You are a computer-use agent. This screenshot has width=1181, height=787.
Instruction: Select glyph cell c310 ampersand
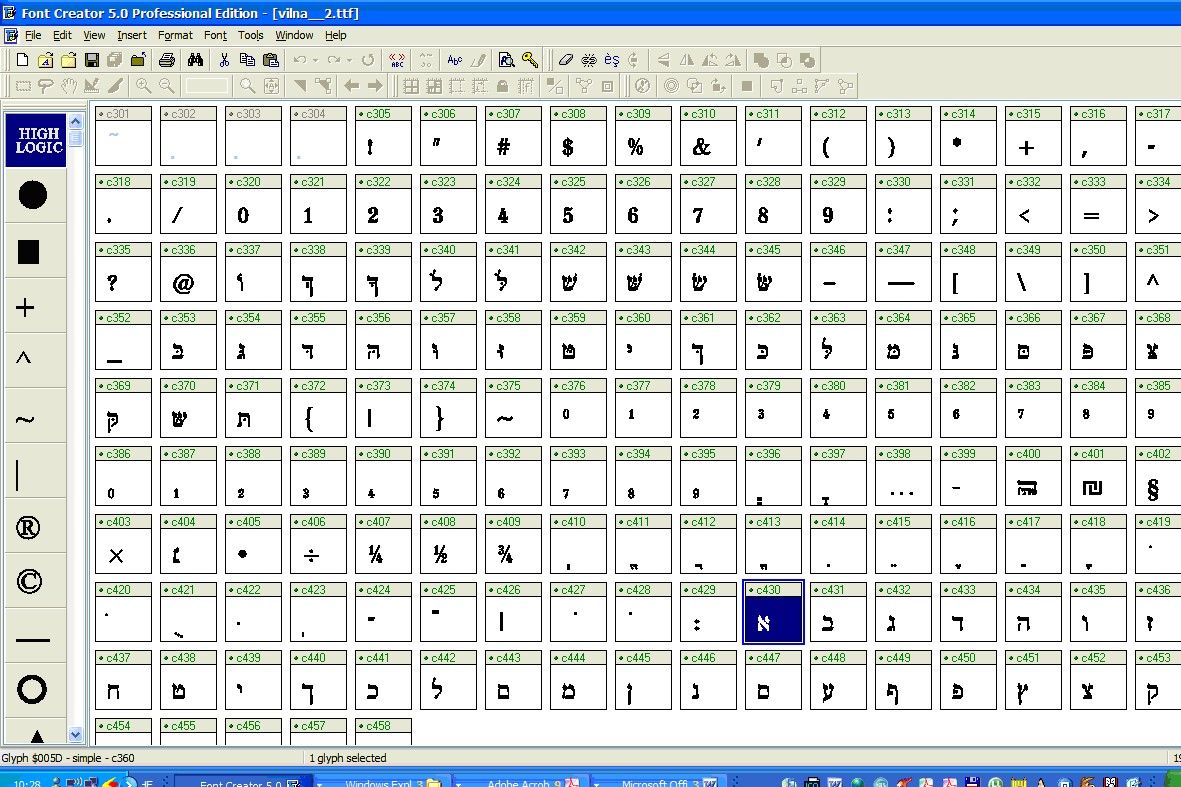pyautogui.click(x=708, y=136)
